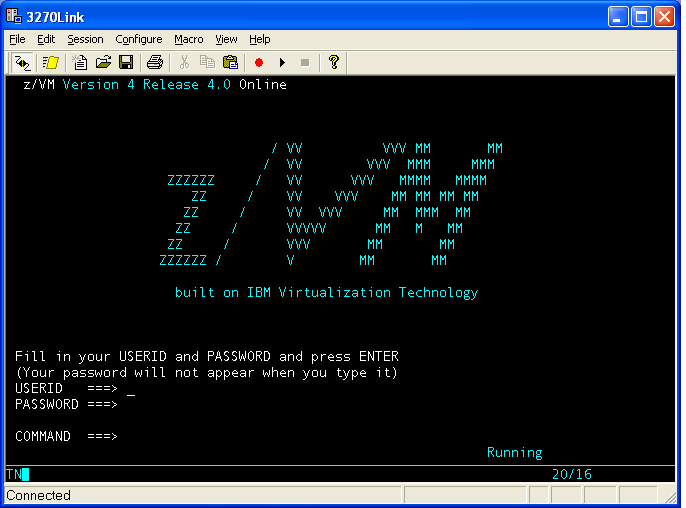The height and width of the screenshot is (508, 686).
Task: Click the 3270Link title bar icon
Action: click(14, 16)
